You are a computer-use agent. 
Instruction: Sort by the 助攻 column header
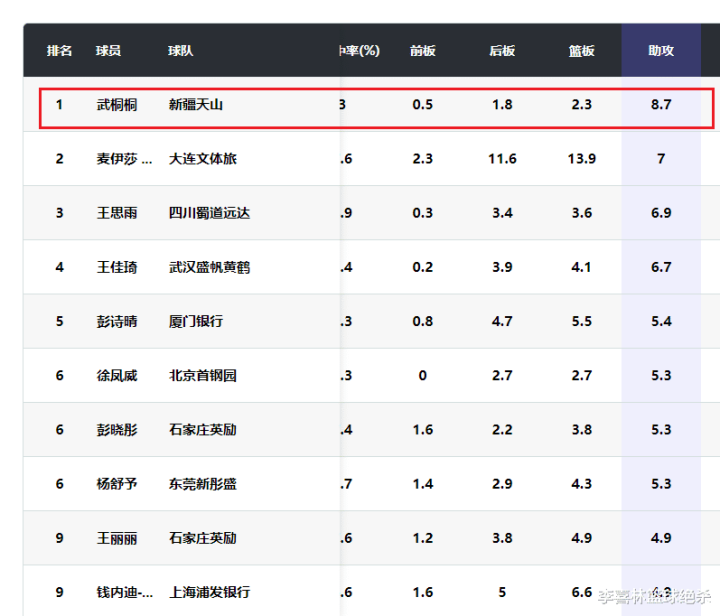(x=661, y=50)
